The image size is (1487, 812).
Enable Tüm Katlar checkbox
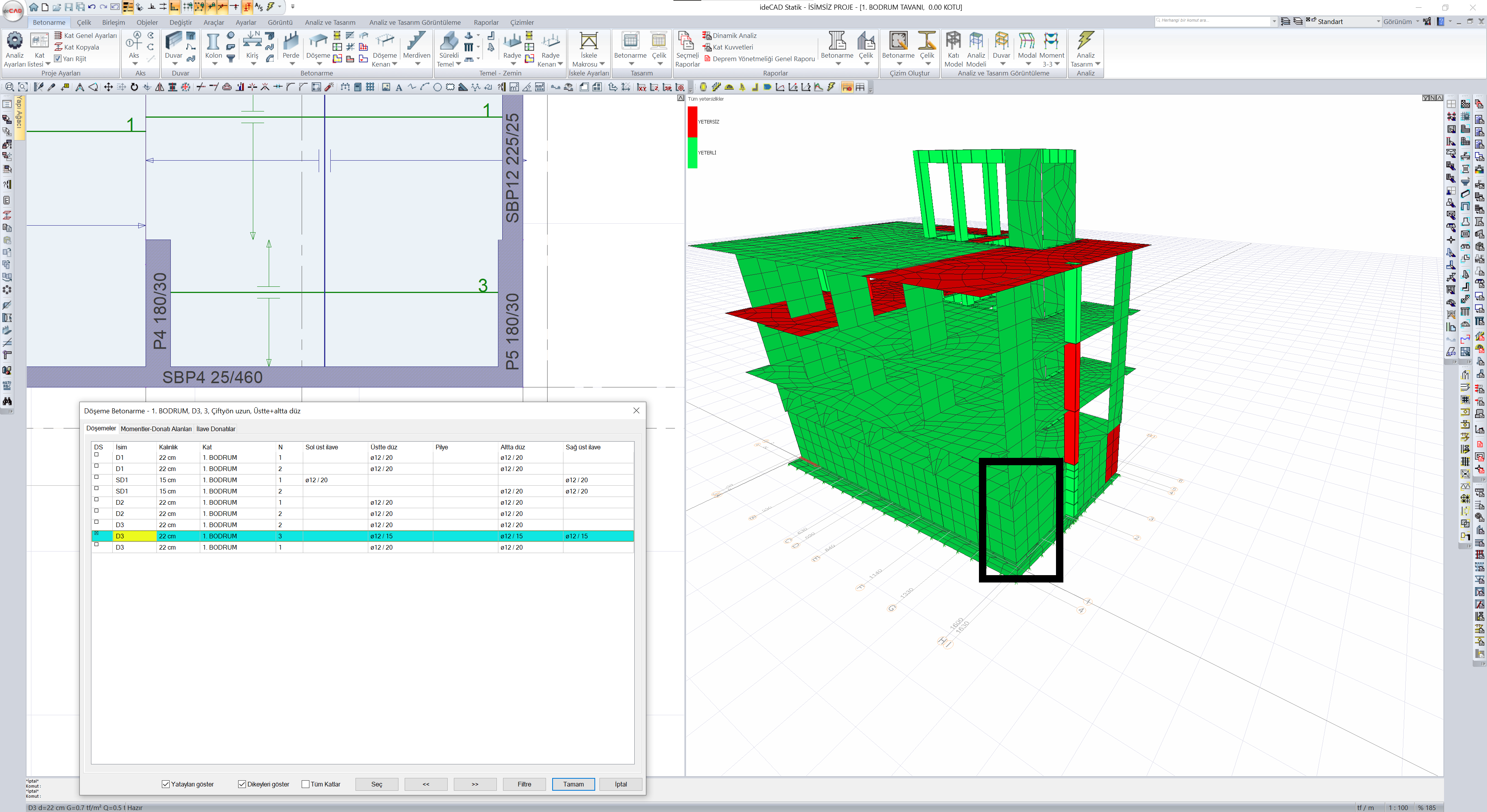coord(306,784)
